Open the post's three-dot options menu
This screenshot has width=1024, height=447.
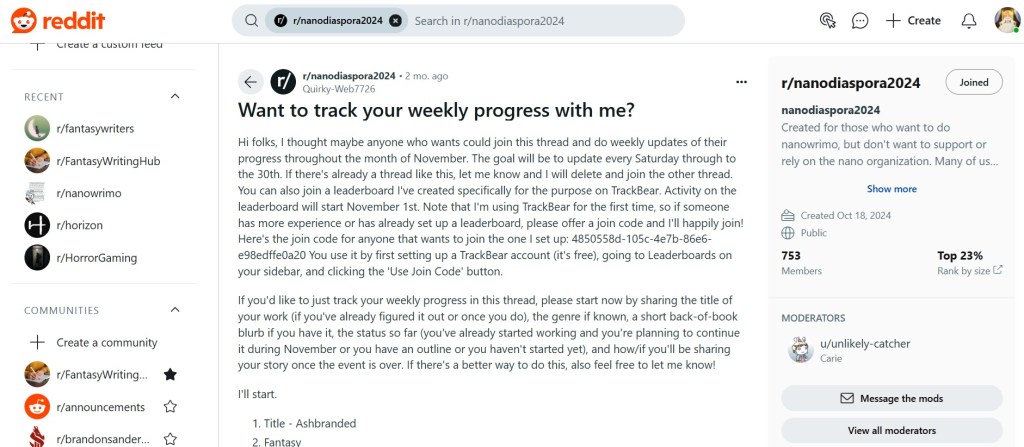coord(741,82)
